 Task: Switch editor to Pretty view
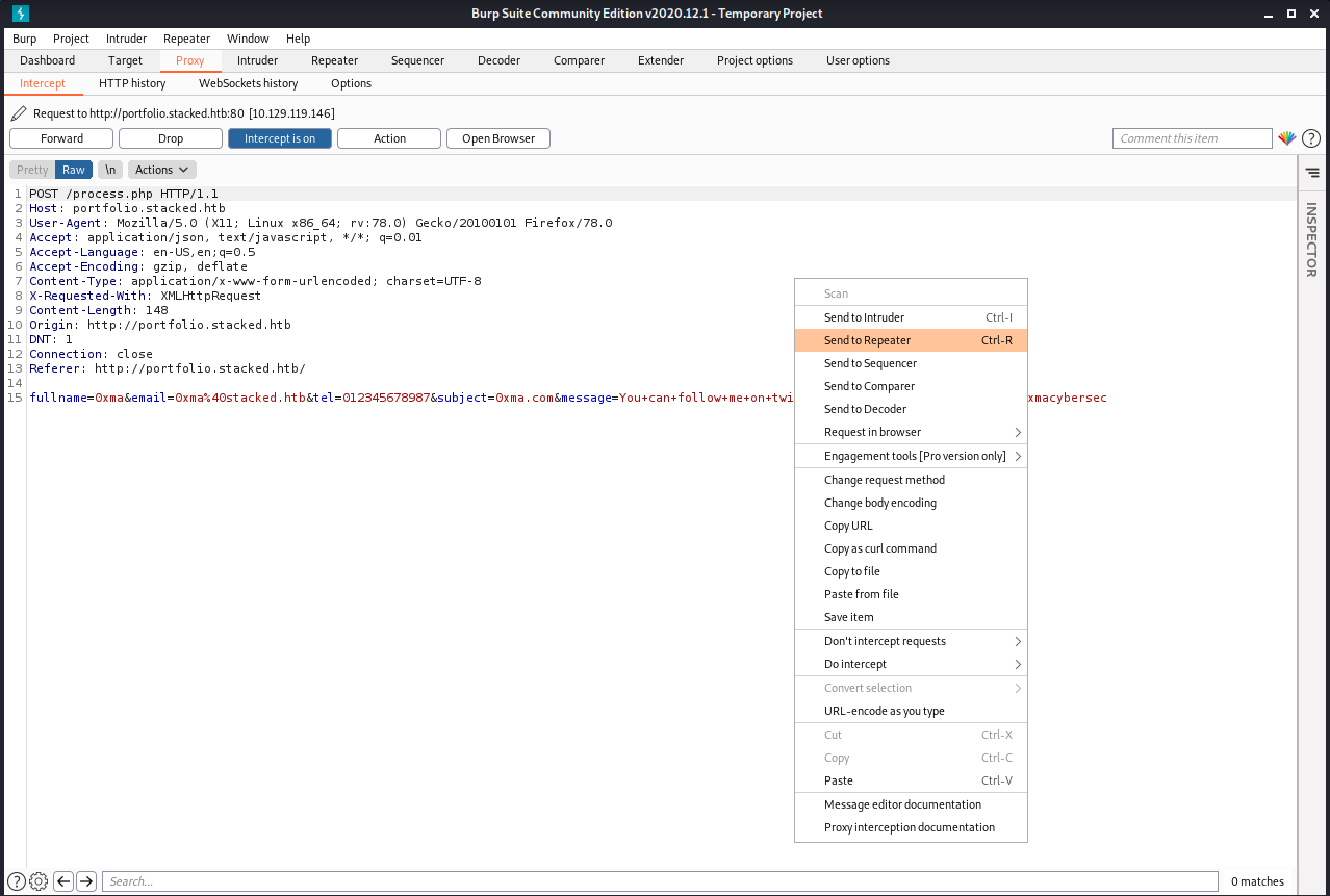click(x=32, y=170)
